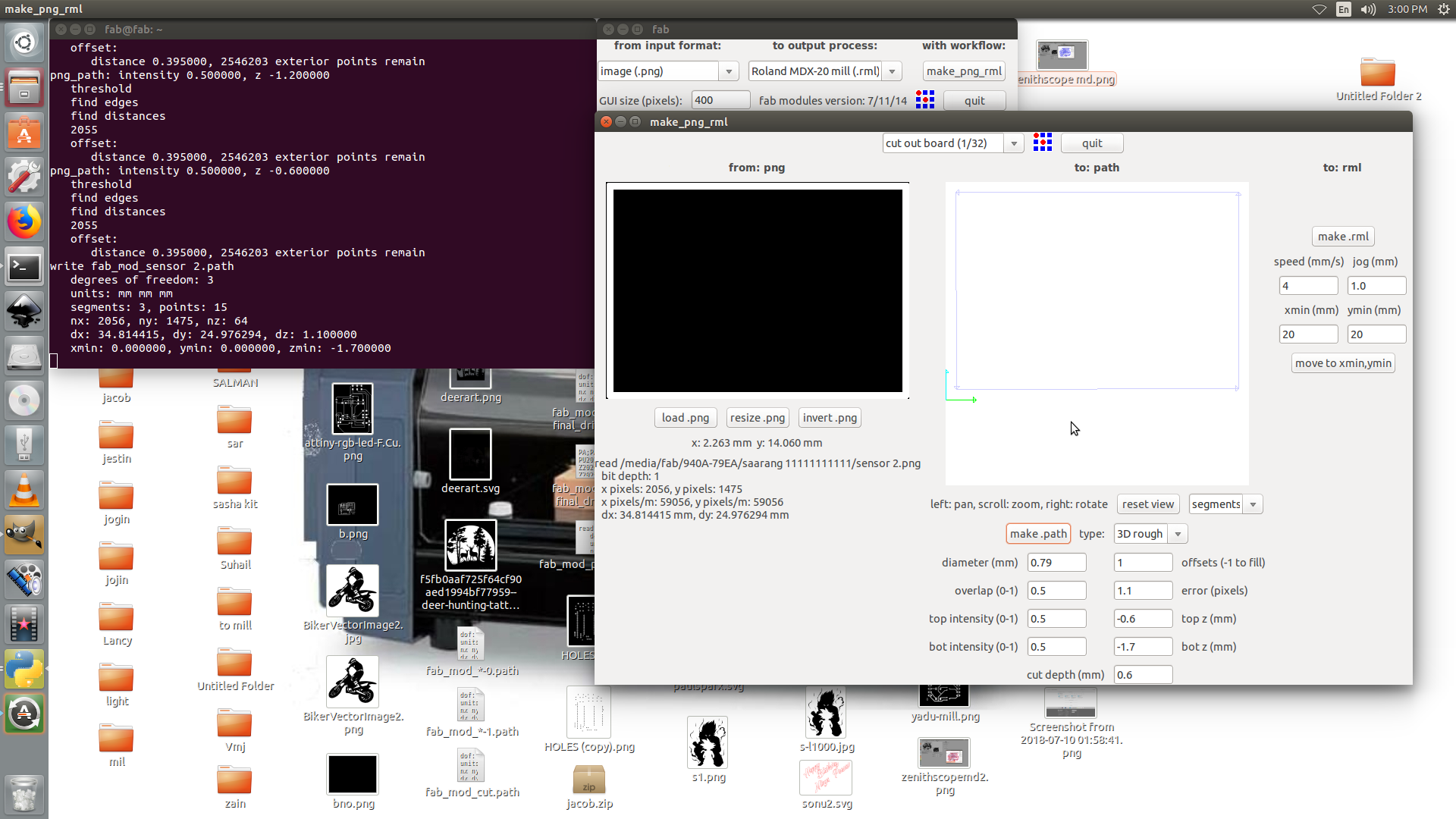Click the invert .png button

830,418
